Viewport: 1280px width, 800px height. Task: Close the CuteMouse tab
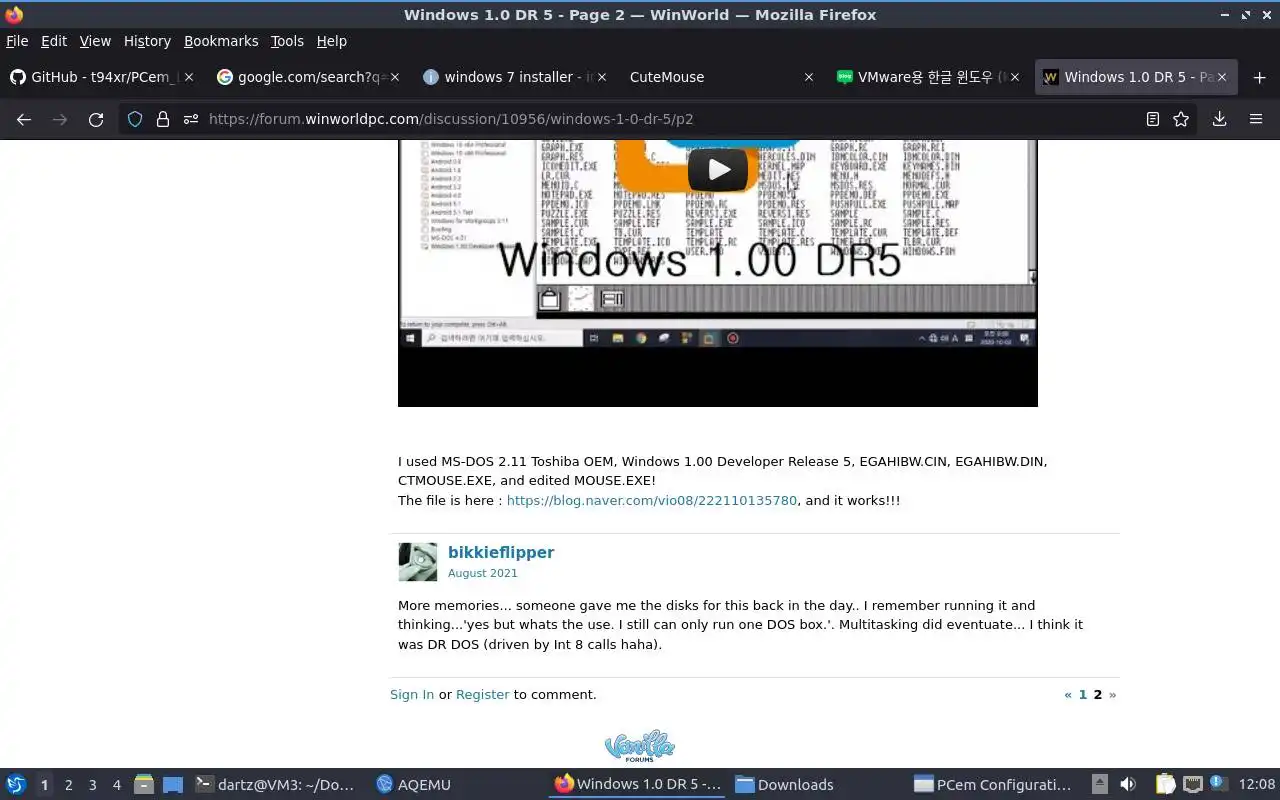[x=809, y=77]
